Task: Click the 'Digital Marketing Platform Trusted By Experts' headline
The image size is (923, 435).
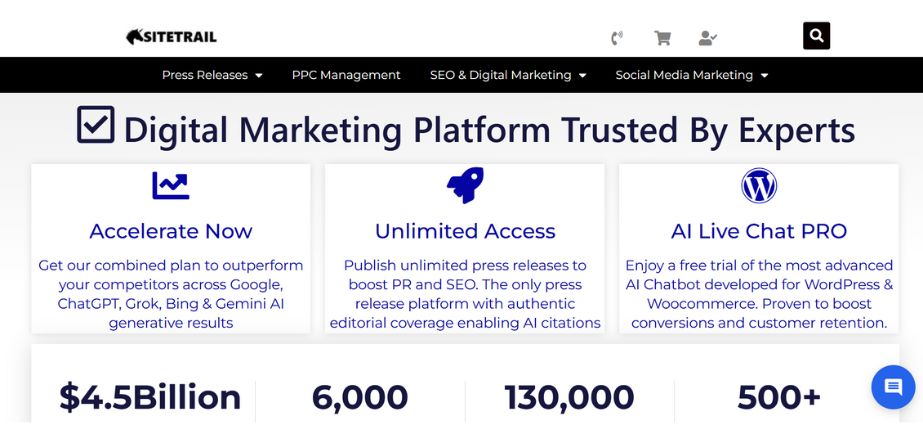Action: point(489,129)
